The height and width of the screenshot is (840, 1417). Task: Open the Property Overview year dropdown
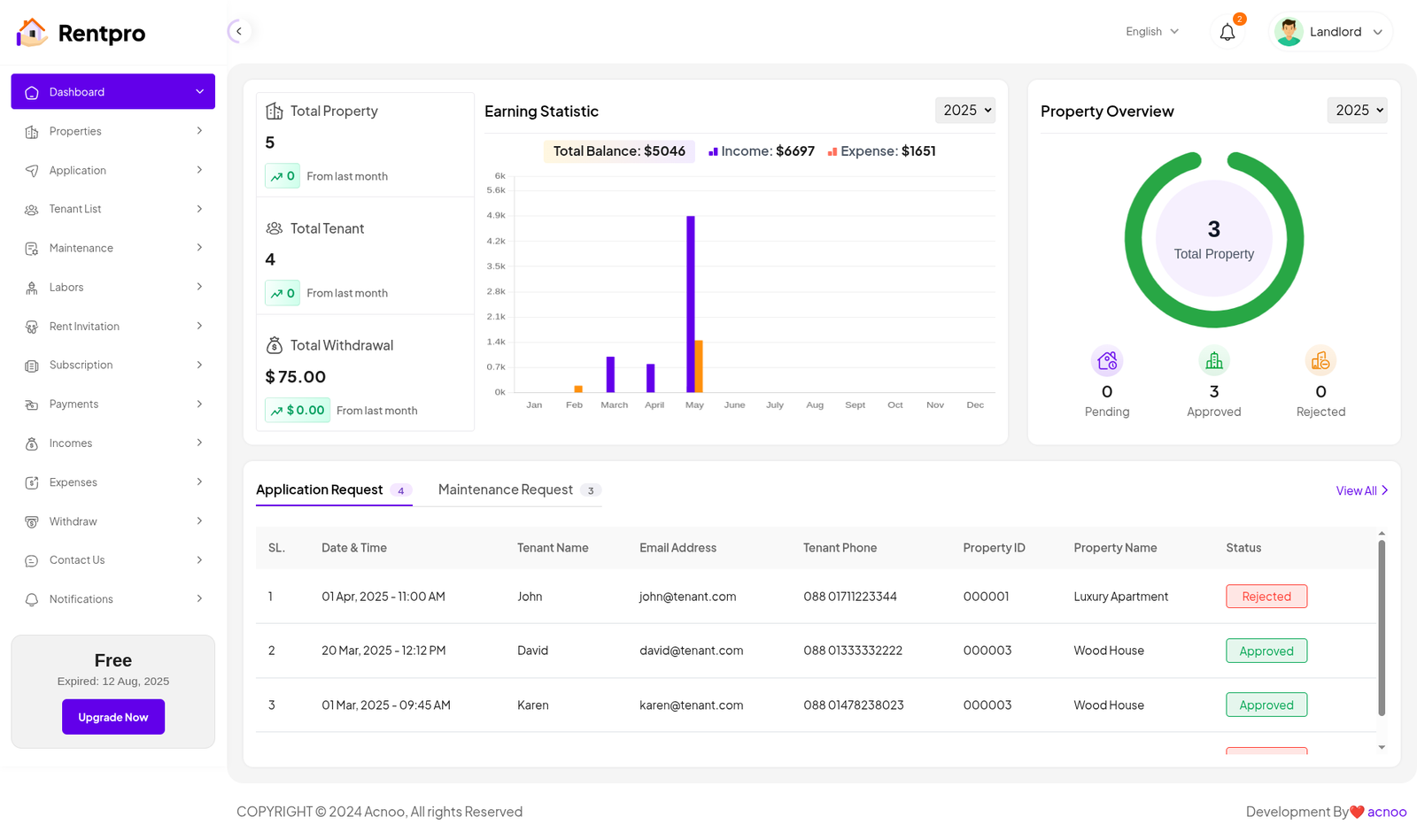pos(1356,111)
